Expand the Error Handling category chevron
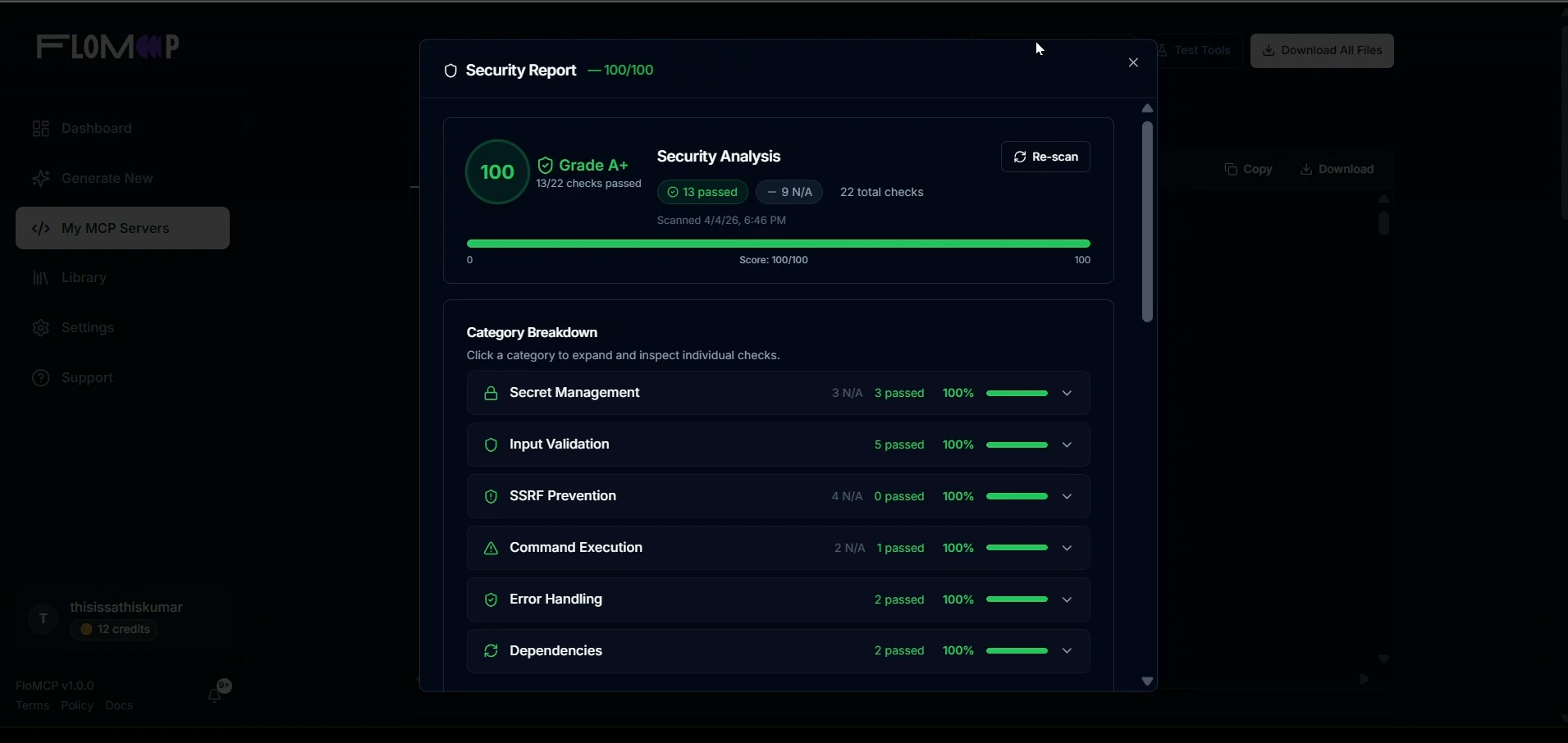Screen dimensions: 1568x743 pos(1067,600)
